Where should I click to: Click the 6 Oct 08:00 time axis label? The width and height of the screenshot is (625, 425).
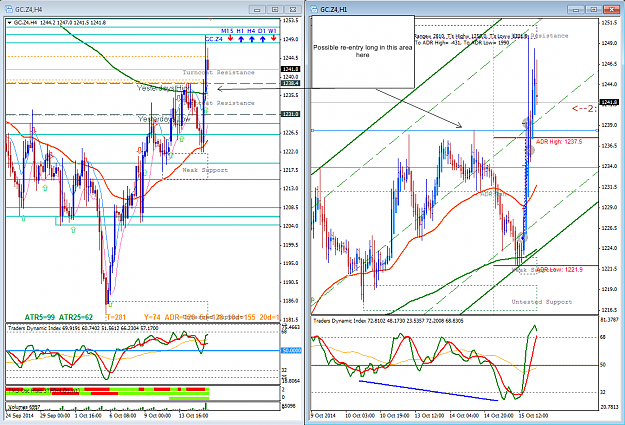coord(123,415)
